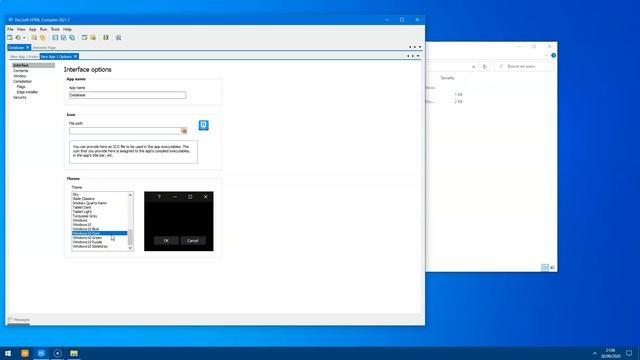The width and height of the screenshot is (640, 360).
Task: Select the Tablet Dark theme
Action: 82,207
